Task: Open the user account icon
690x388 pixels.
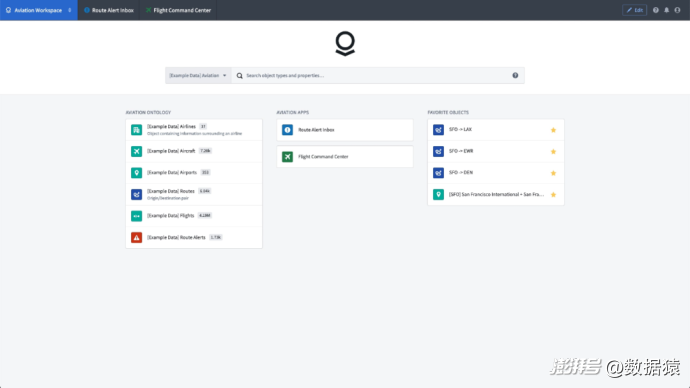Action: tap(677, 10)
